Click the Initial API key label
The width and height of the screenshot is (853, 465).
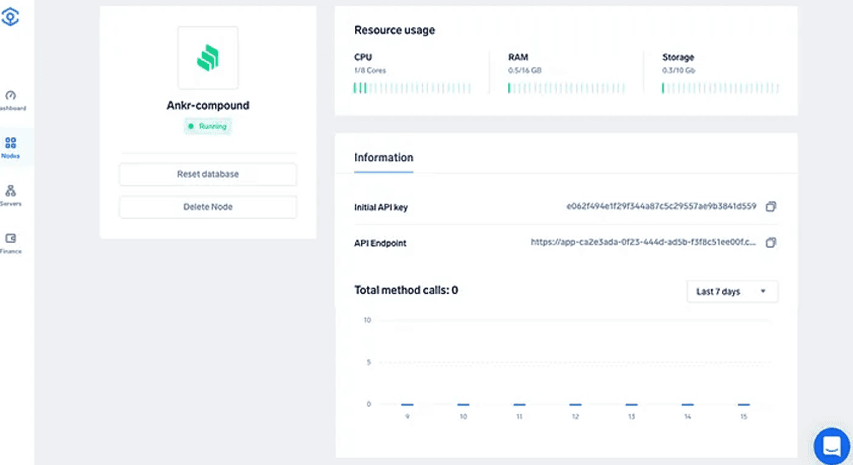tap(381, 207)
